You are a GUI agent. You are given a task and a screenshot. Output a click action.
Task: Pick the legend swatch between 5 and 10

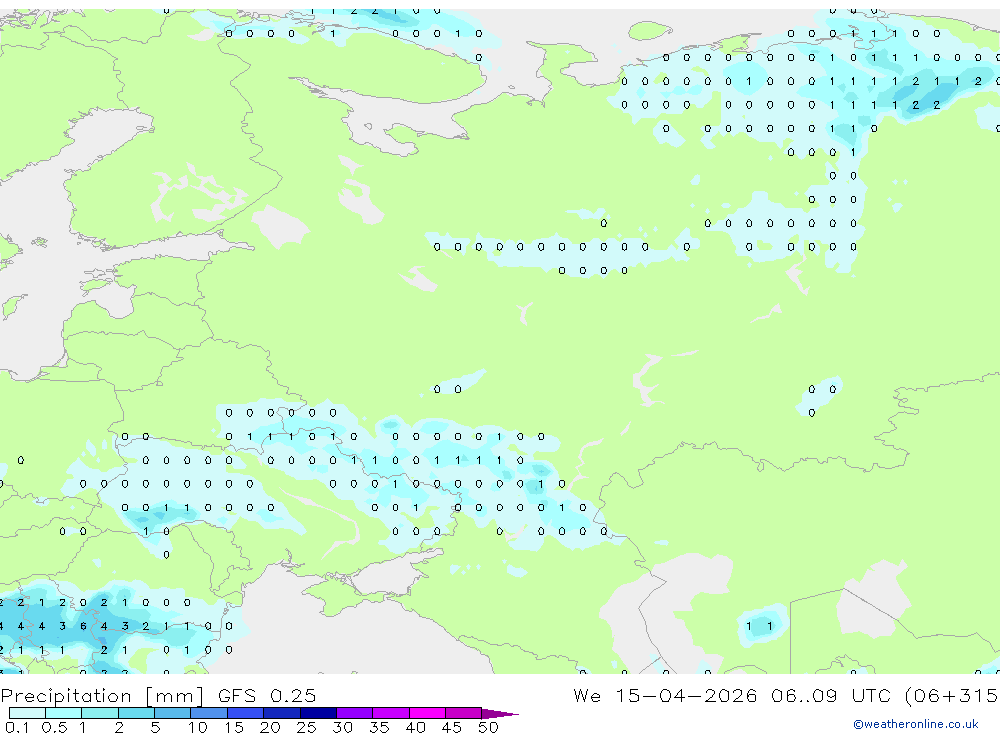(173, 713)
